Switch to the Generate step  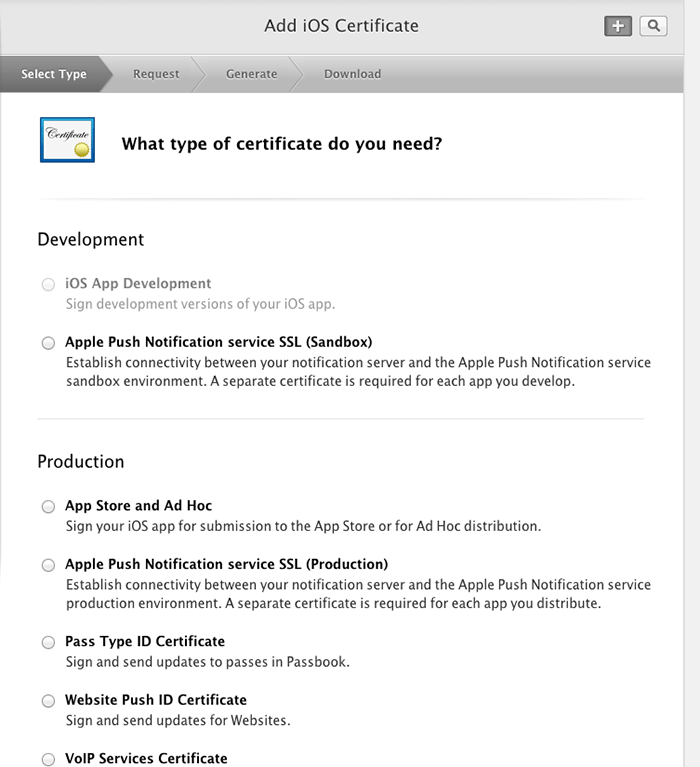[251, 74]
